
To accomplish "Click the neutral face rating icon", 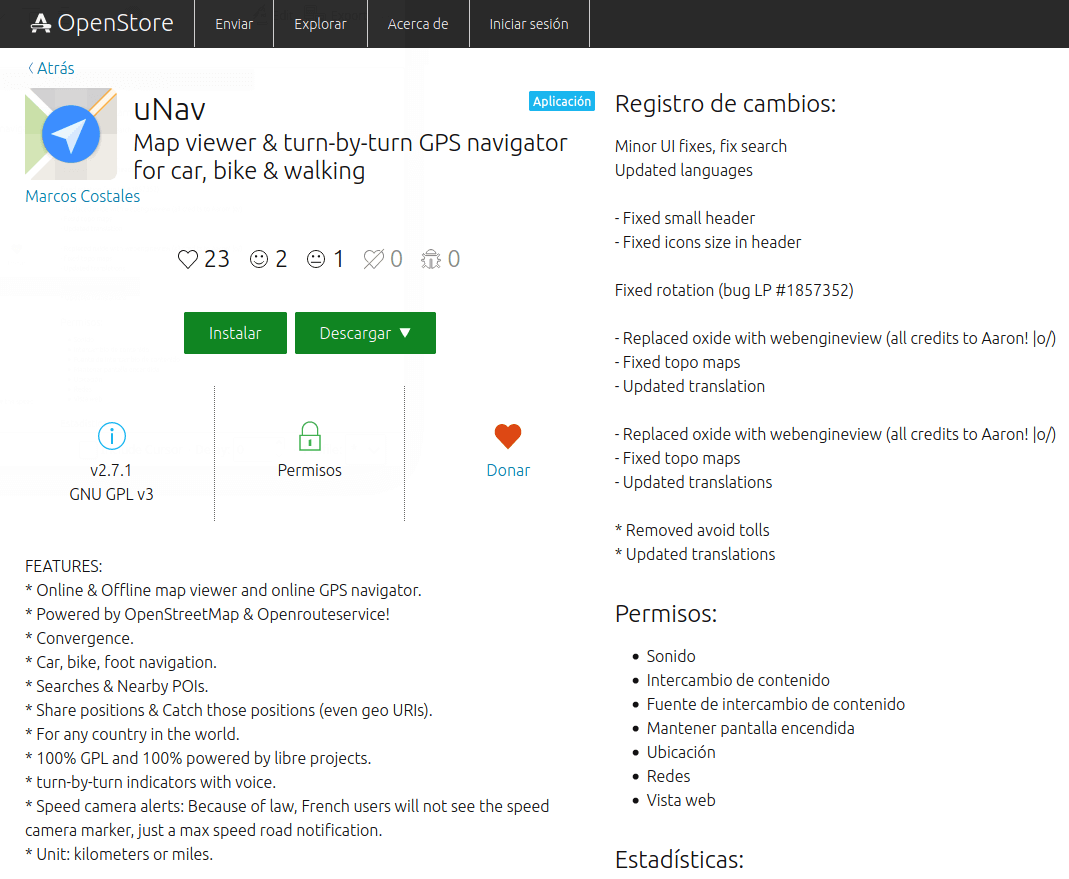I will [x=316, y=260].
